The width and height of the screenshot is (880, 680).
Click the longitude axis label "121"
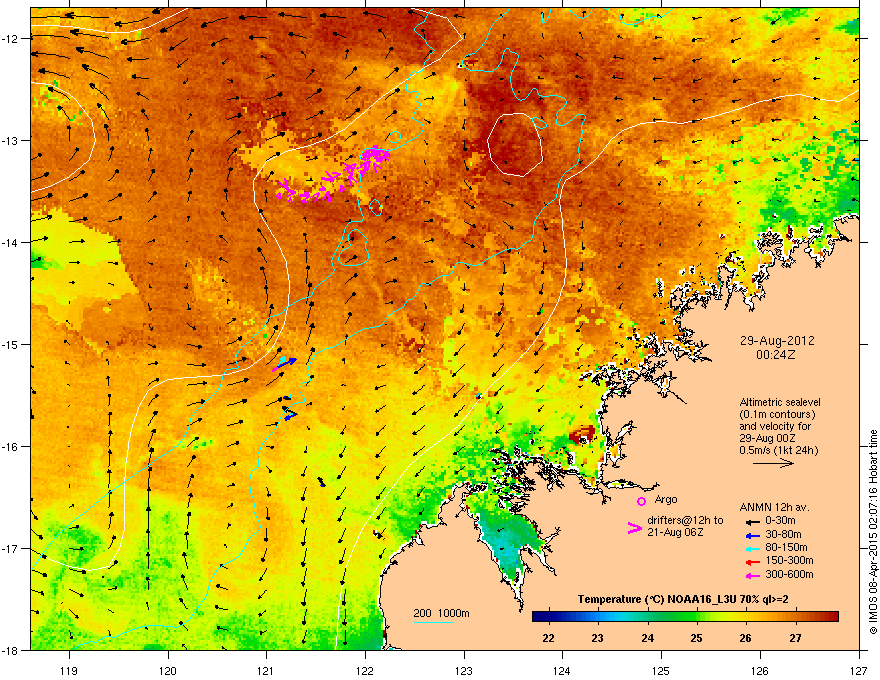[x=266, y=671]
